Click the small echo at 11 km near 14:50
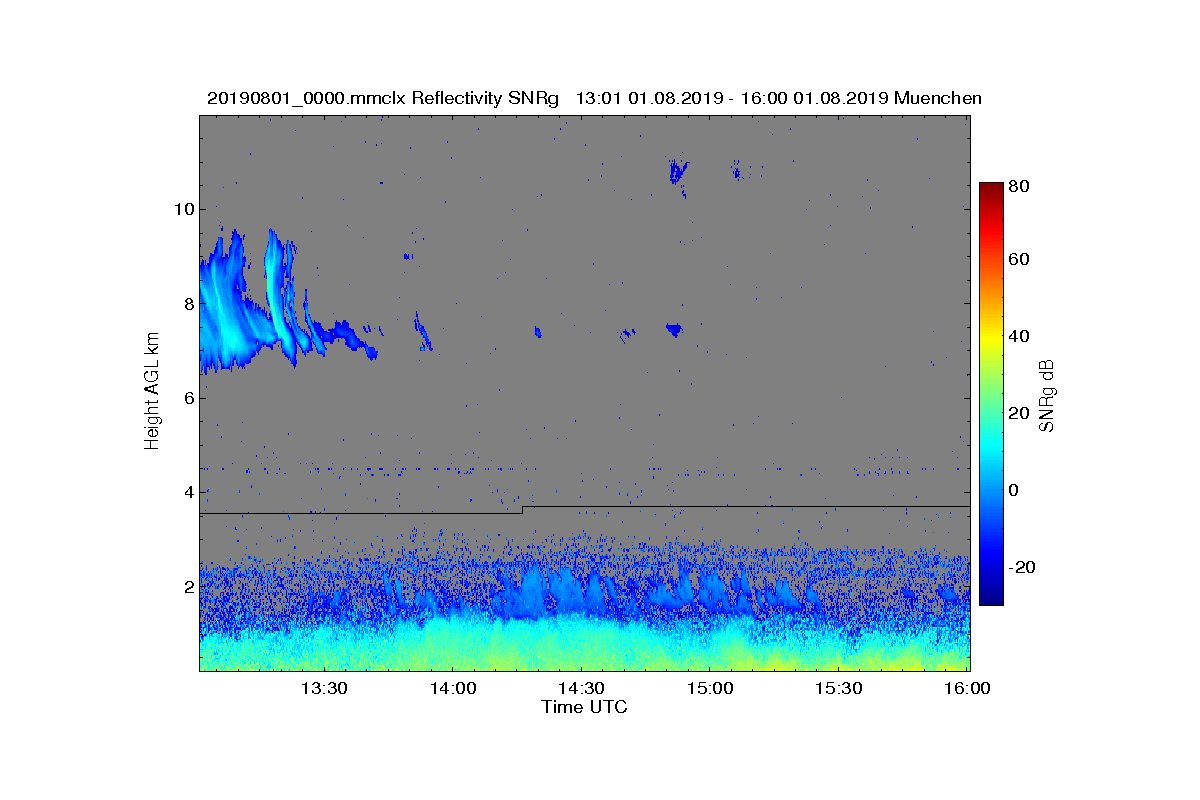This screenshot has height=800, width=1200. coord(679,173)
